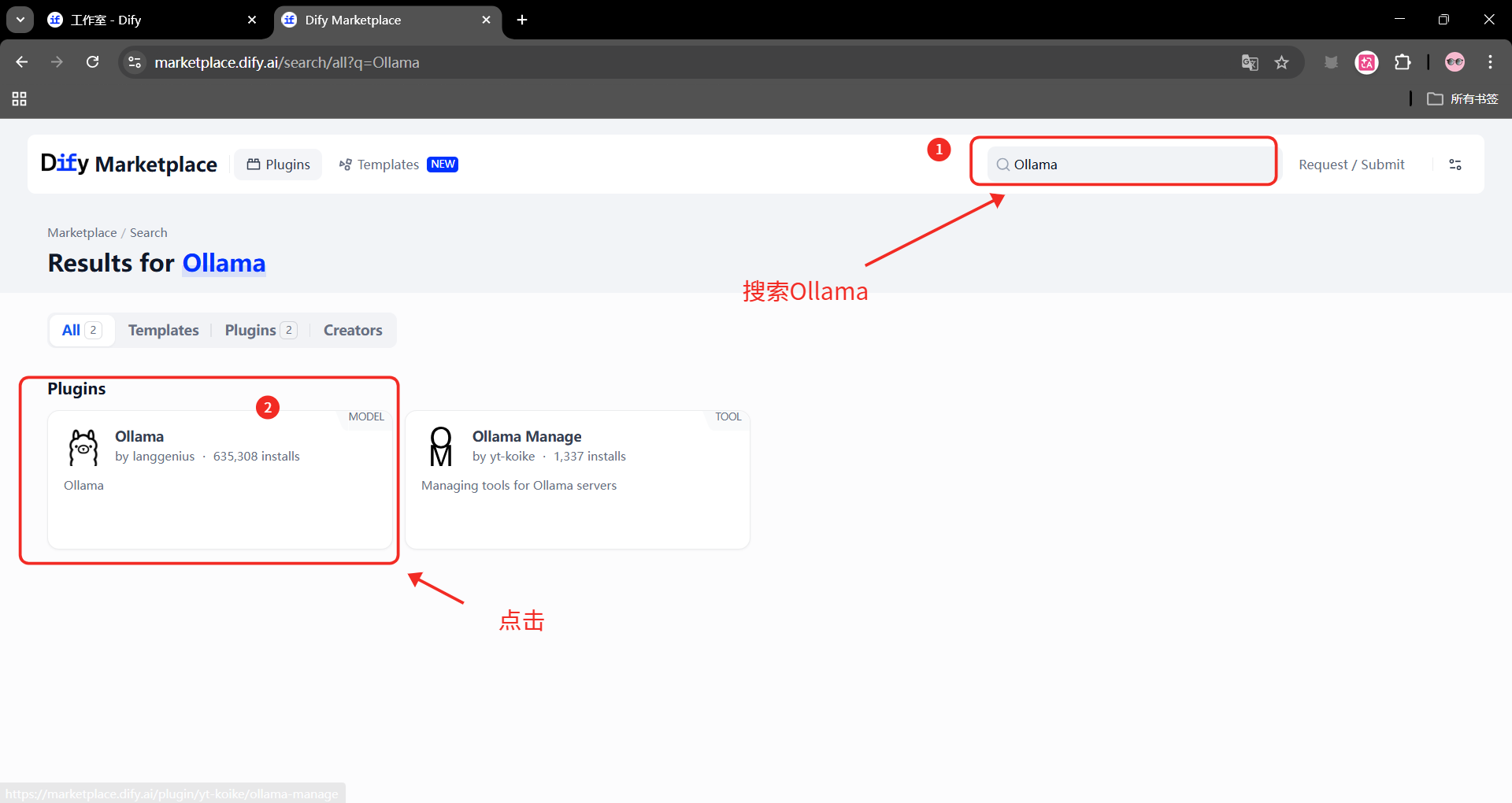Open a new browser tab
This screenshot has height=803, width=1512.
click(522, 20)
